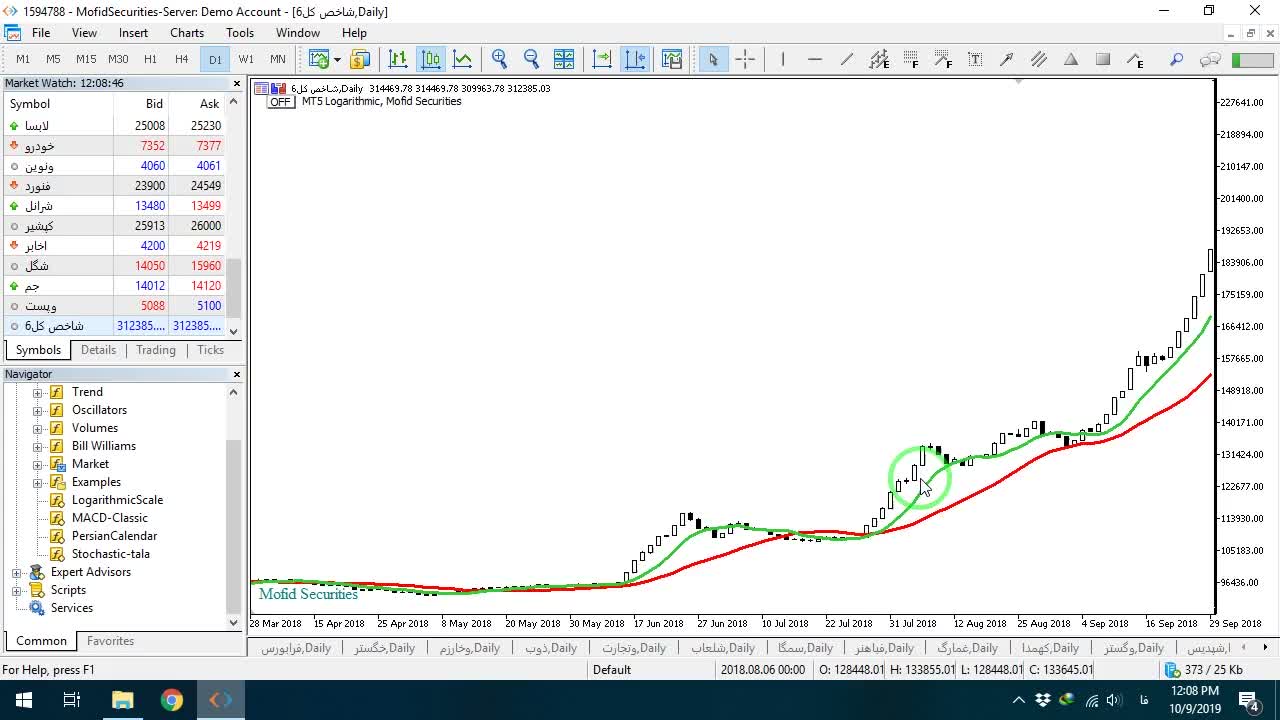Viewport: 1280px width, 720px height.
Task: Zoom in on the chart
Action: click(x=499, y=59)
